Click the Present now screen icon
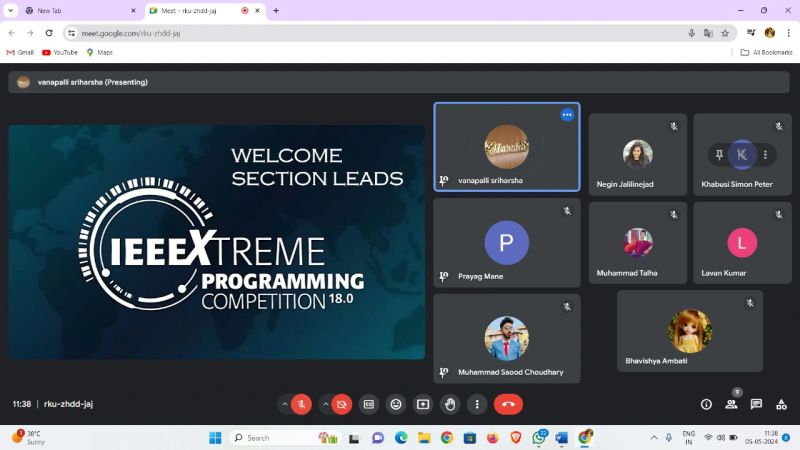Screen dimensions: 800x450 [423, 404]
